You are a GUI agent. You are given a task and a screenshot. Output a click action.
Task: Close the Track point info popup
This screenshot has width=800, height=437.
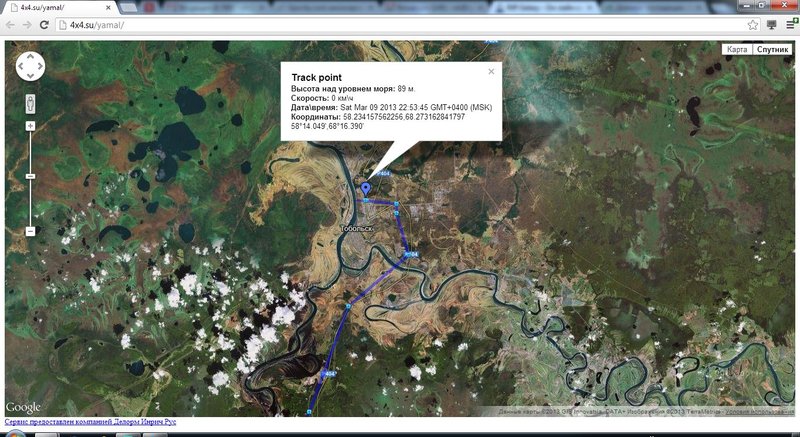(x=491, y=71)
